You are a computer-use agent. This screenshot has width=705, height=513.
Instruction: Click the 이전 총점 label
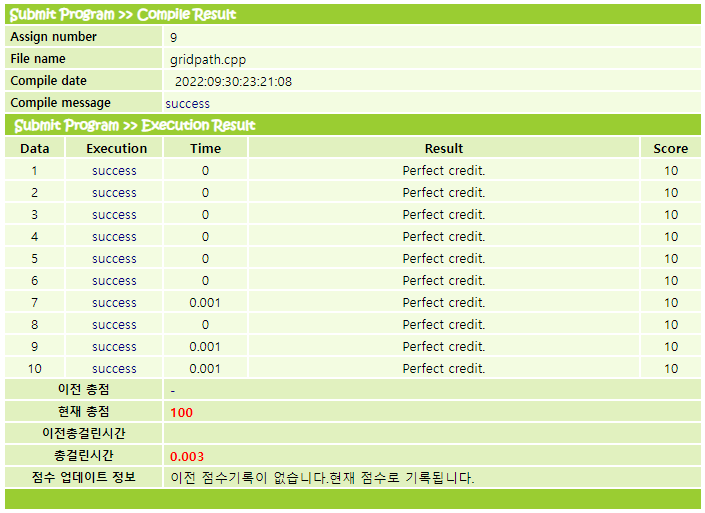click(x=84, y=389)
